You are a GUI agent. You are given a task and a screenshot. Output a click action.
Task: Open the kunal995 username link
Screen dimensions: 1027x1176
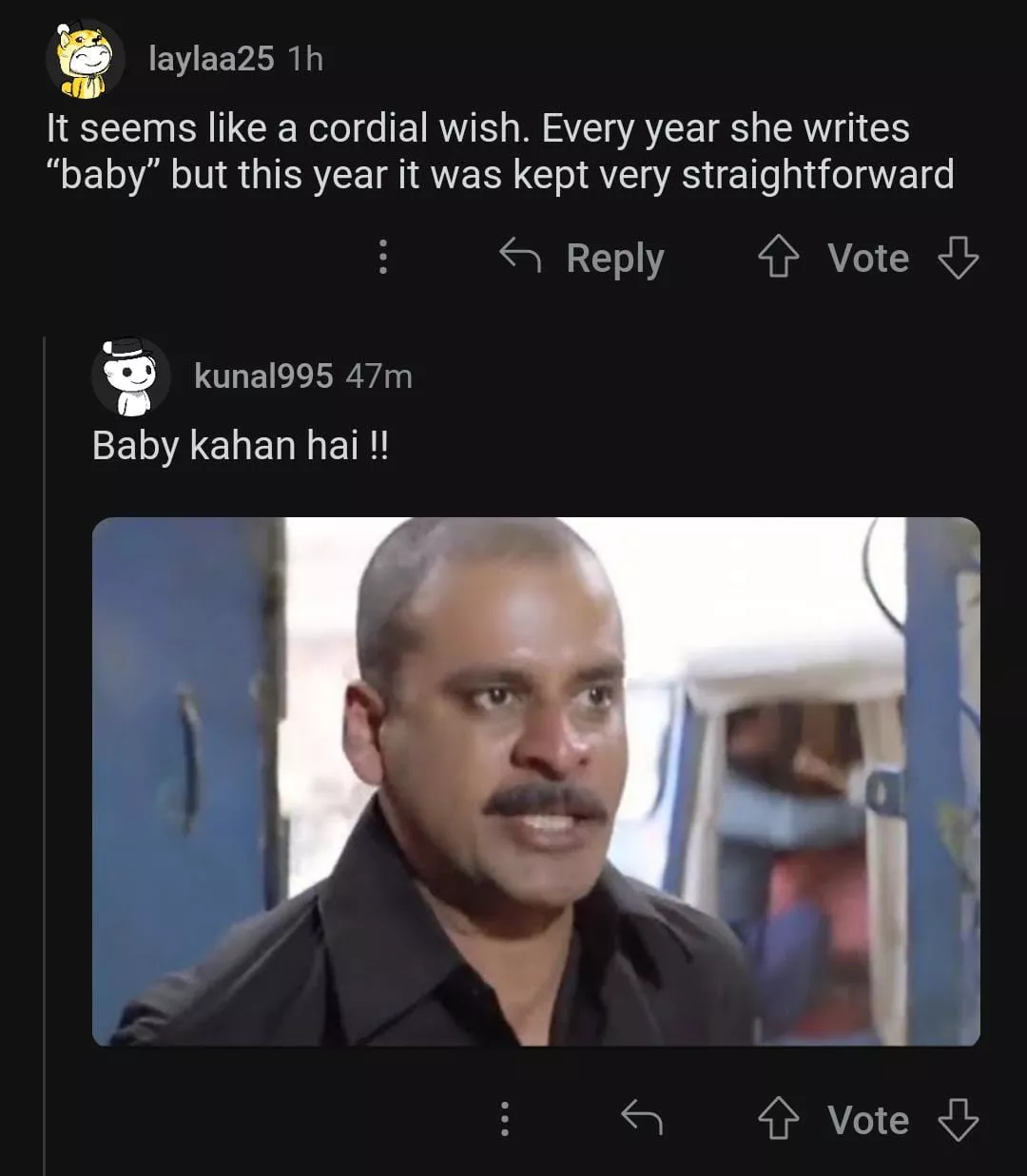(x=263, y=376)
